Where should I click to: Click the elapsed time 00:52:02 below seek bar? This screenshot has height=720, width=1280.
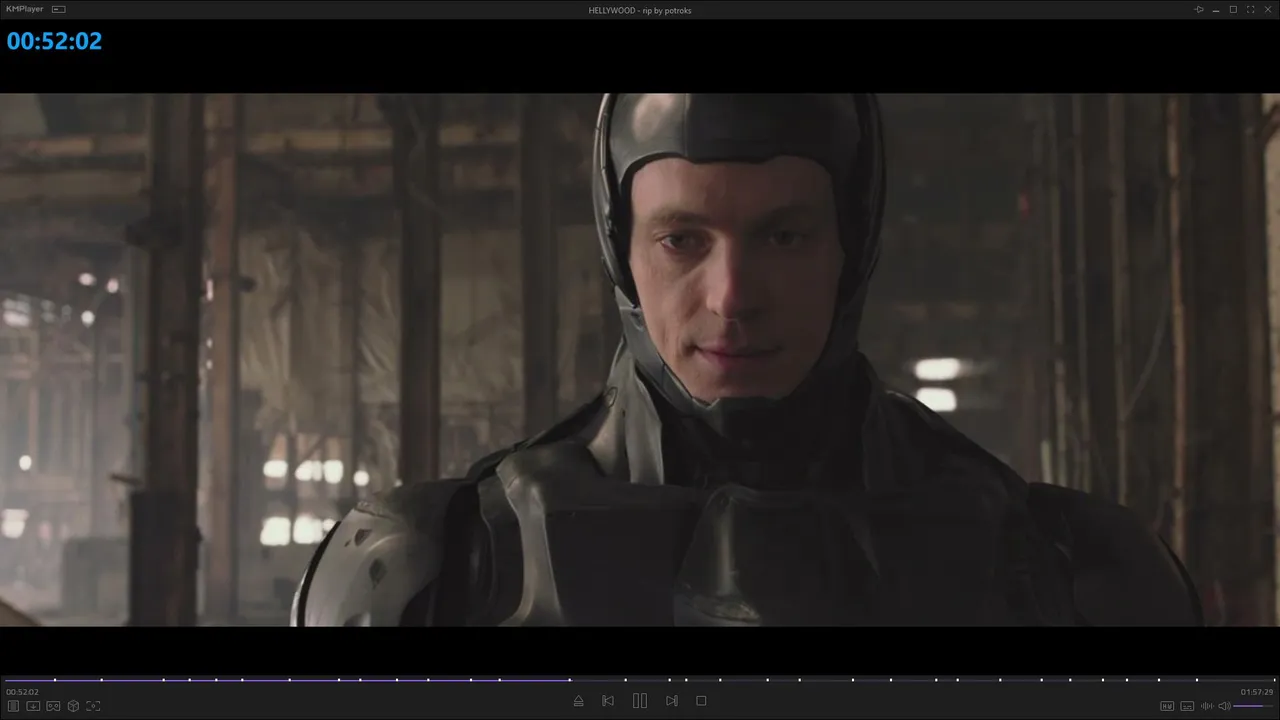22,692
